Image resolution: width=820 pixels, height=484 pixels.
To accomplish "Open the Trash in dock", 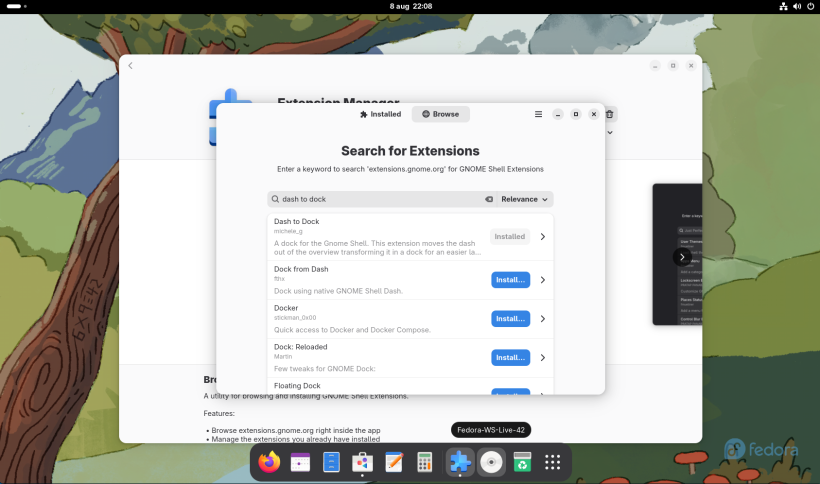I will coord(522,462).
